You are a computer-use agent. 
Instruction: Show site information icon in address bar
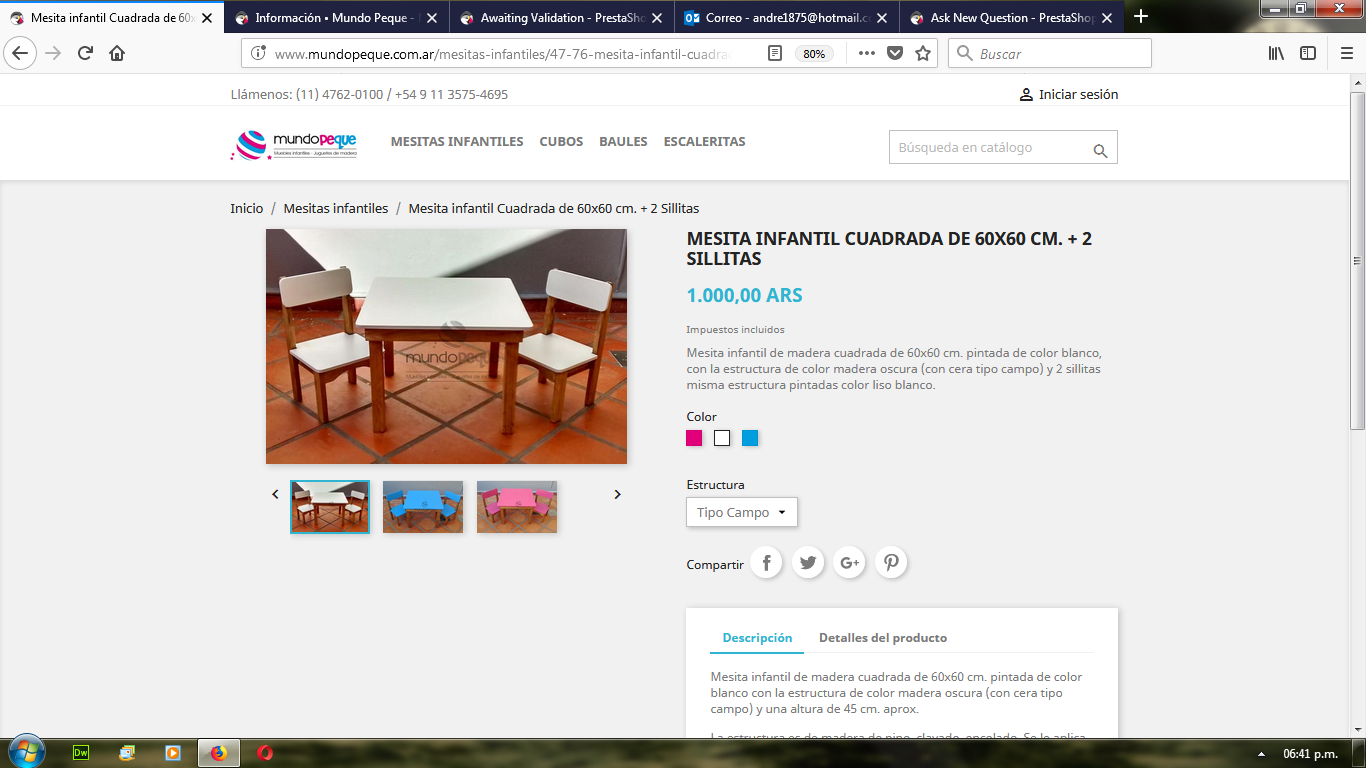click(258, 54)
